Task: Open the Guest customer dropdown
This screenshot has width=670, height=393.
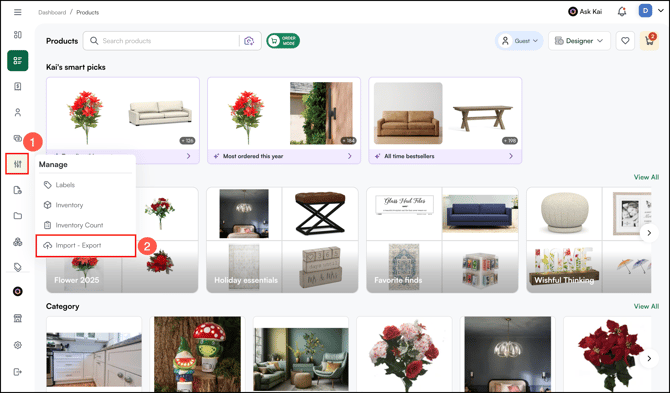Action: coord(519,41)
